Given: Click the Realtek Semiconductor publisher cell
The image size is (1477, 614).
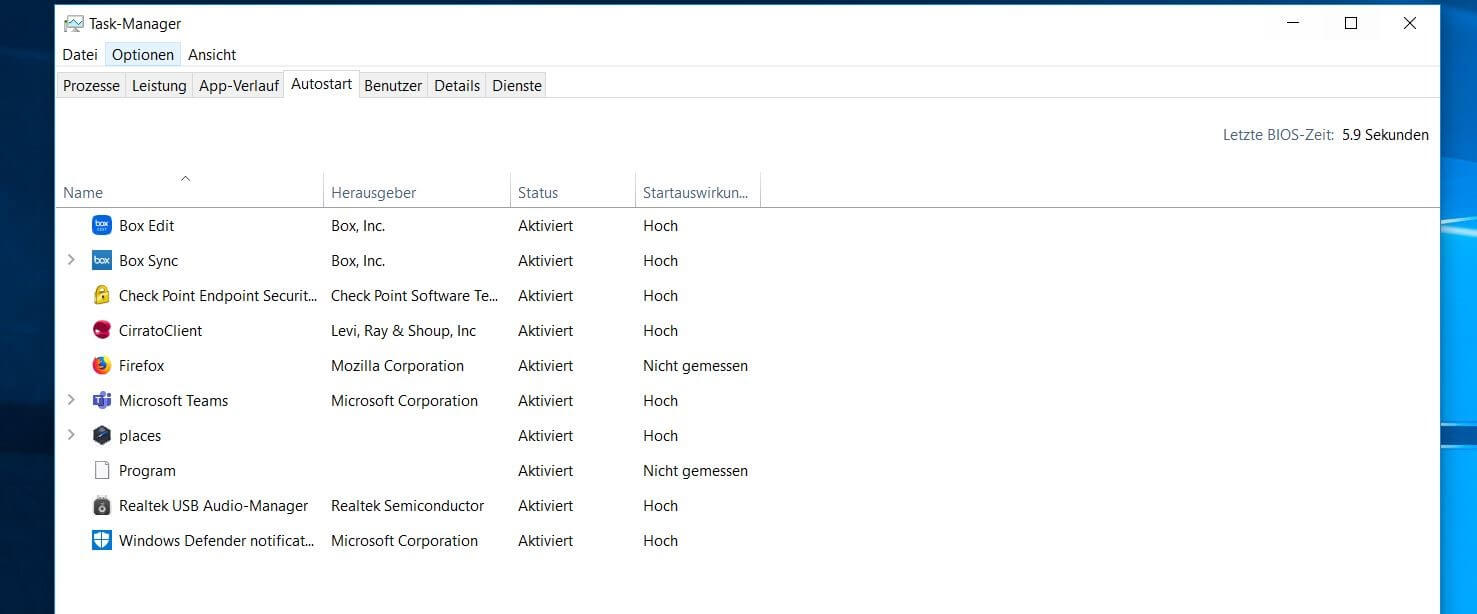Looking at the screenshot, I should pyautogui.click(x=407, y=505).
